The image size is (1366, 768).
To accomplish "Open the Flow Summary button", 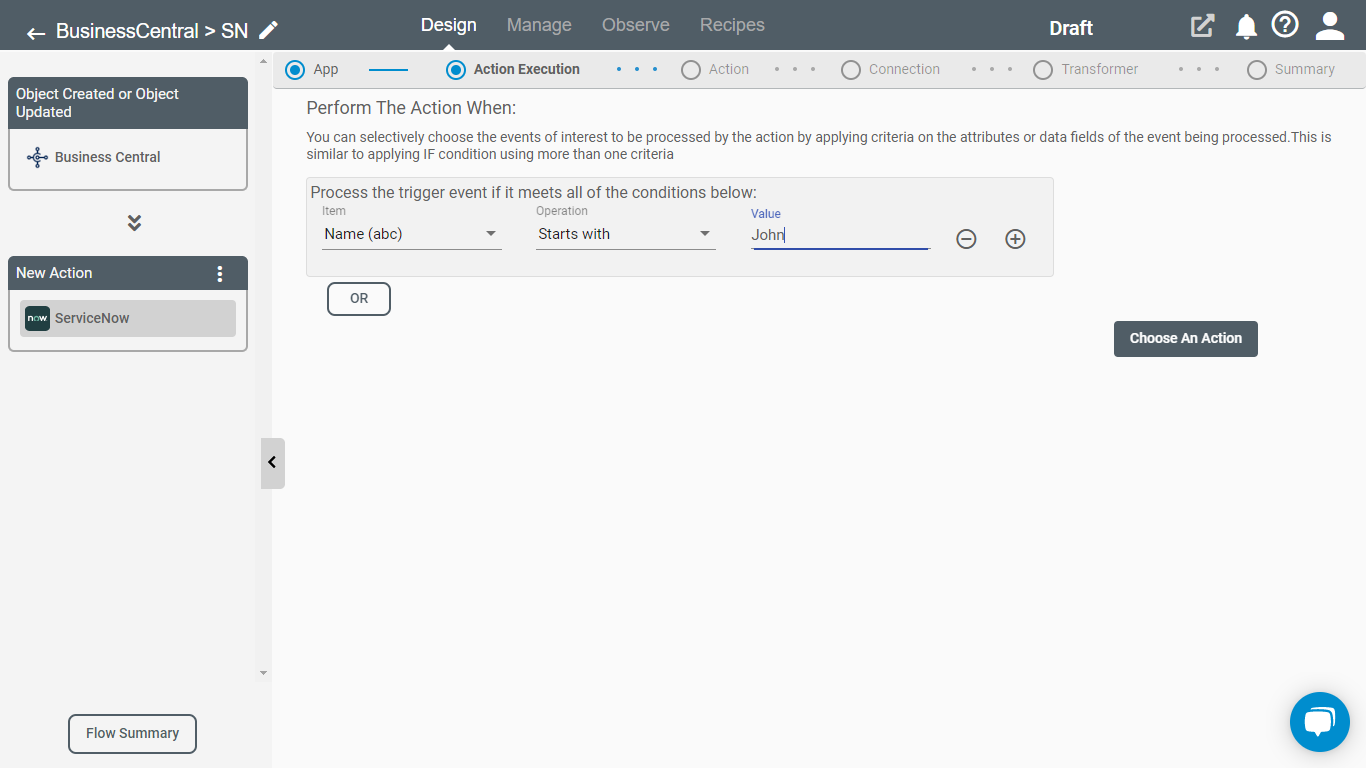I will point(132,734).
